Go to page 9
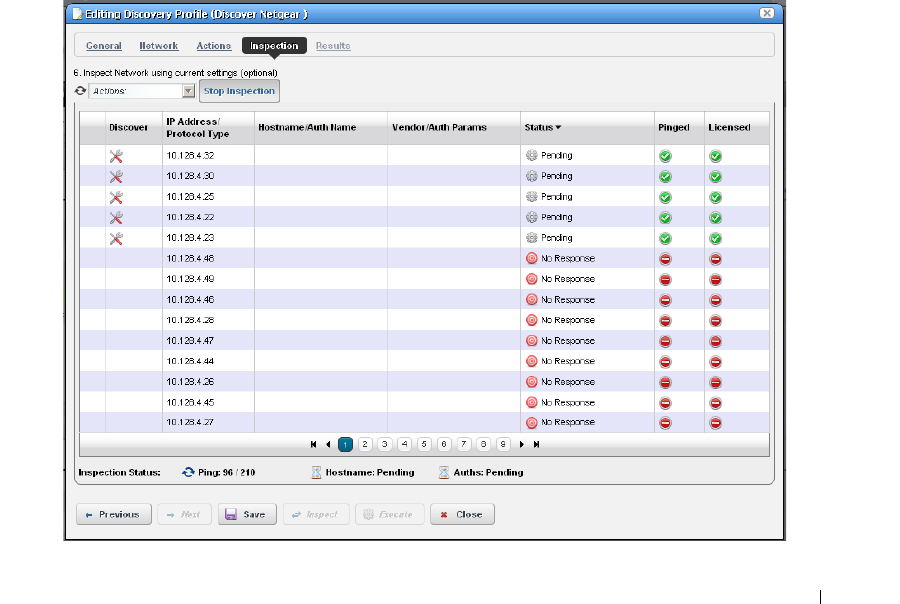The image size is (900, 604). point(503,444)
